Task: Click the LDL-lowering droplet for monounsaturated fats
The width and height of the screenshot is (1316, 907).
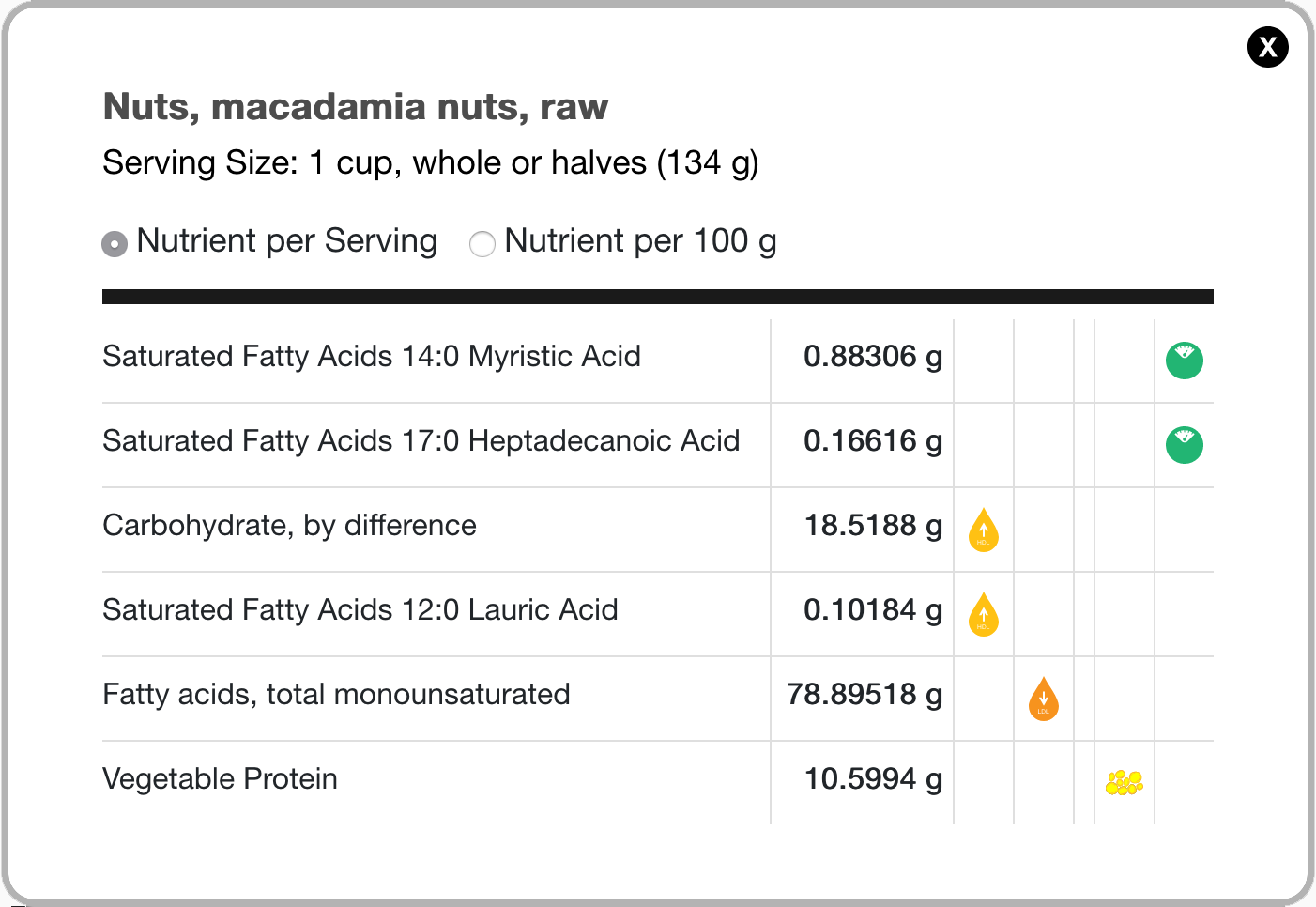Action: pyautogui.click(x=1043, y=699)
